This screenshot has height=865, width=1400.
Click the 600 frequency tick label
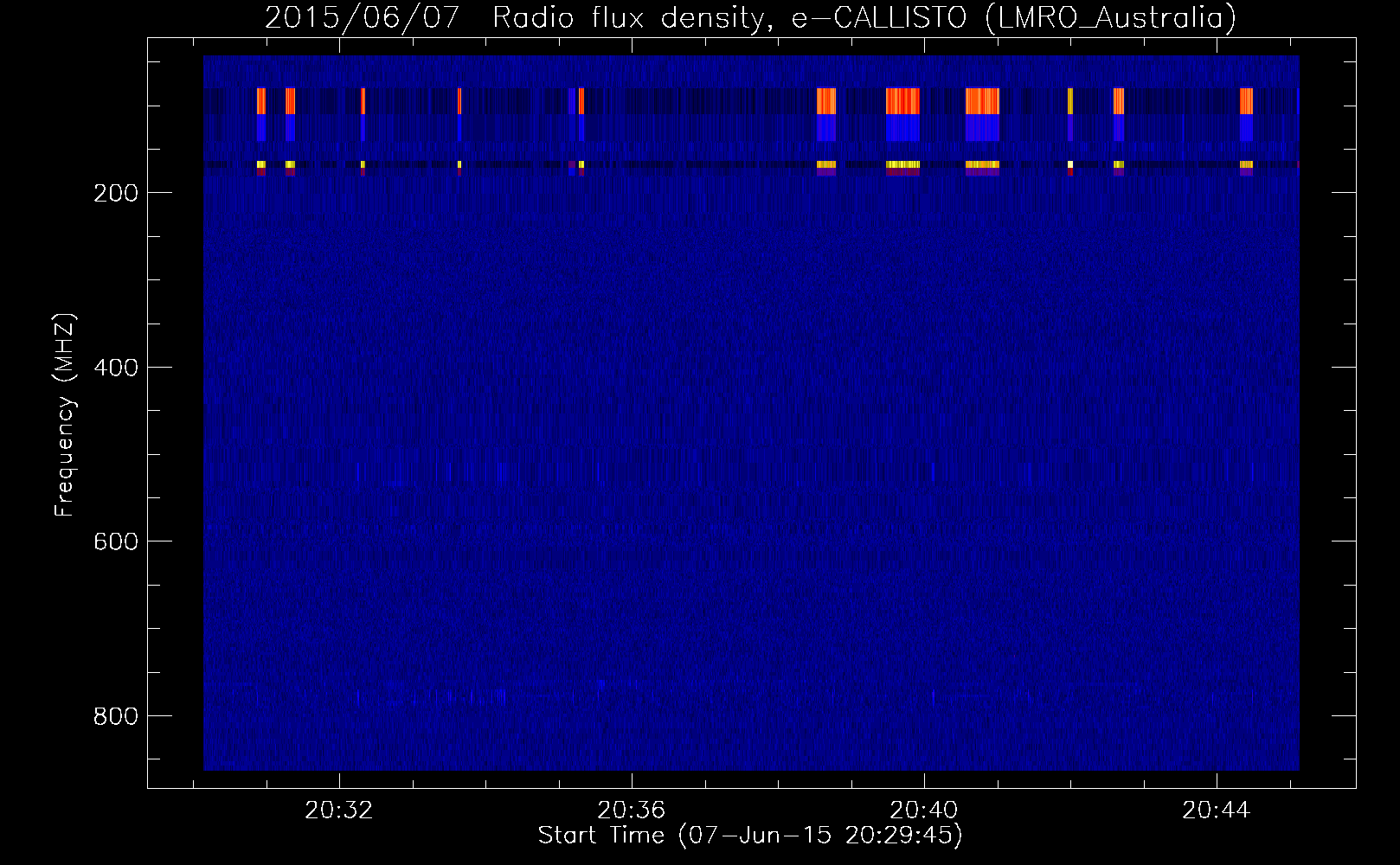pyautogui.click(x=116, y=541)
